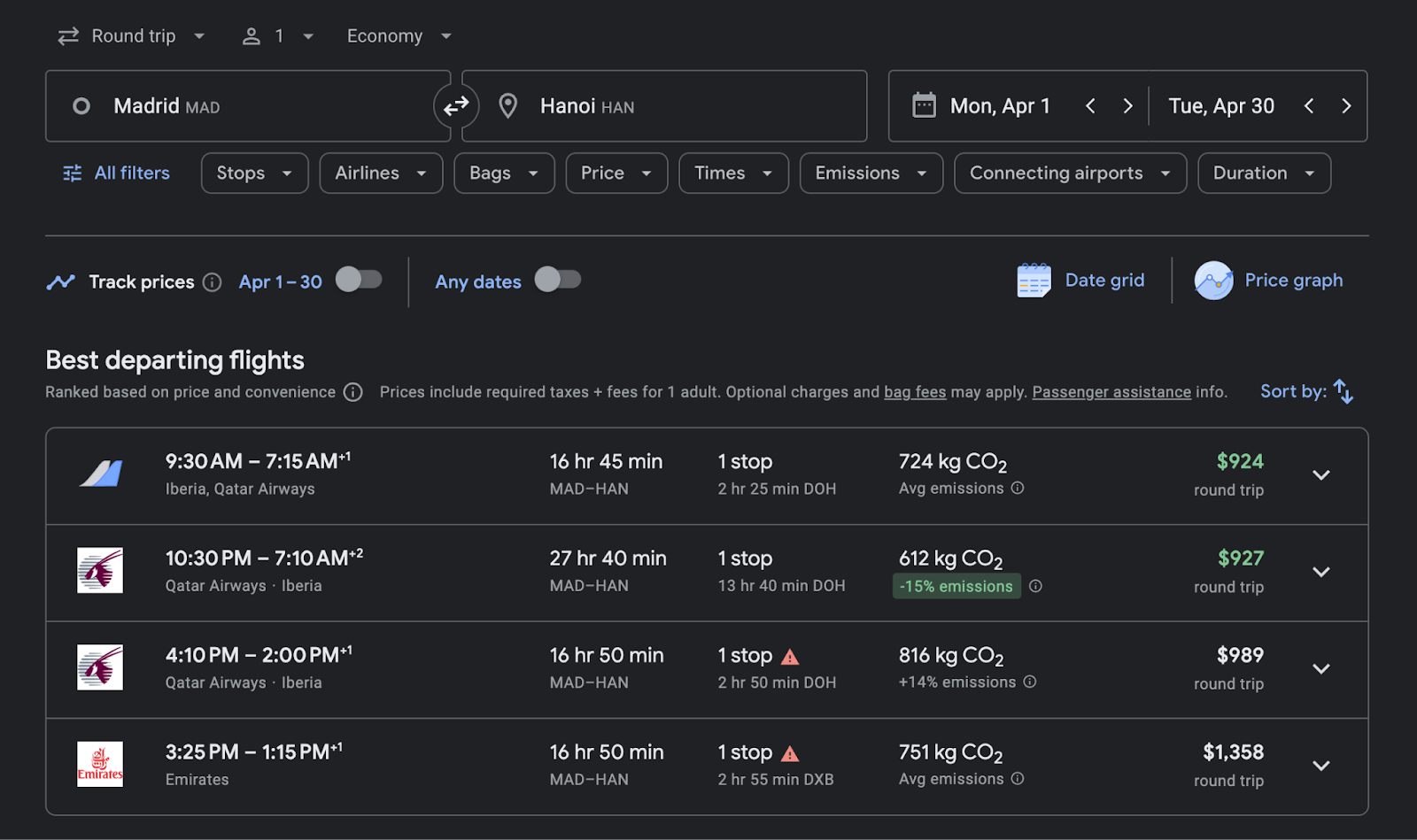Expand the $1,358 Emirates flight details

click(x=1321, y=766)
